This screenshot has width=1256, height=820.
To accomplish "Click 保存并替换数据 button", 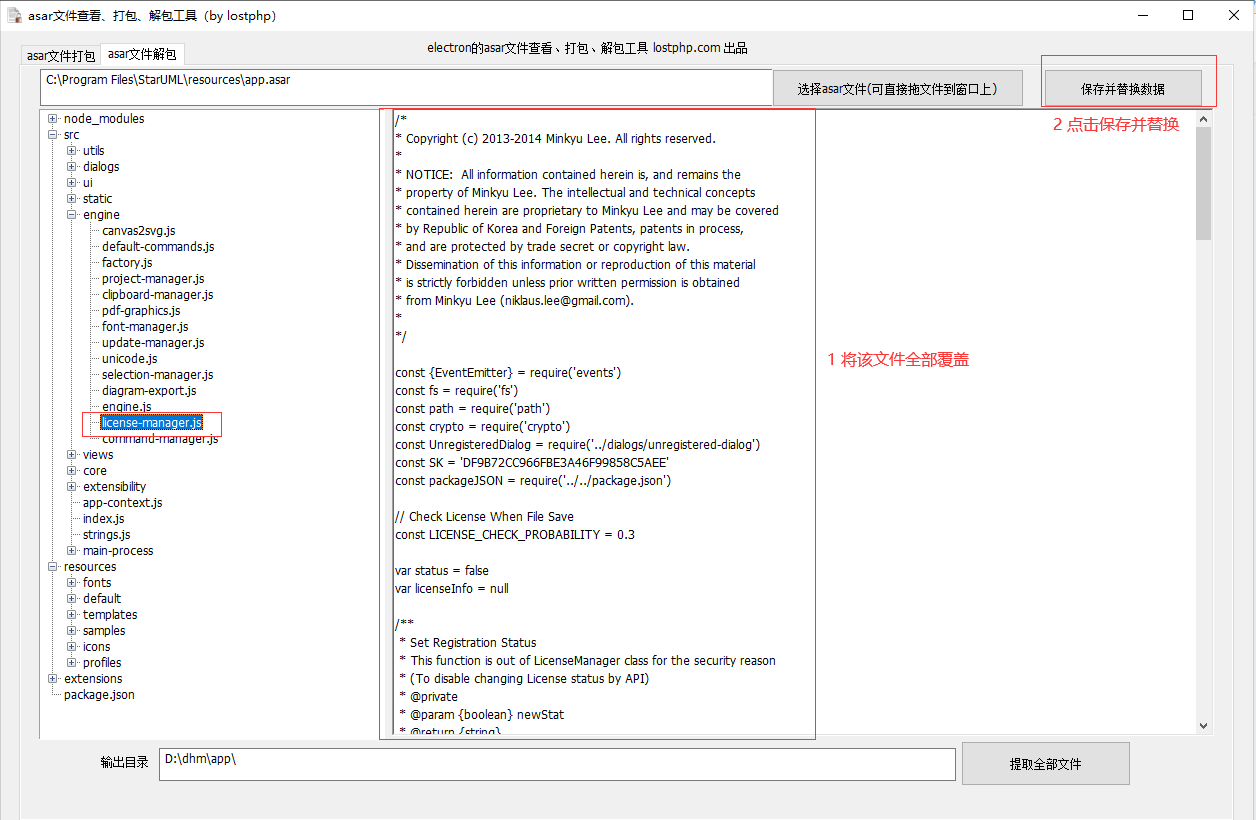I will 1128,87.
